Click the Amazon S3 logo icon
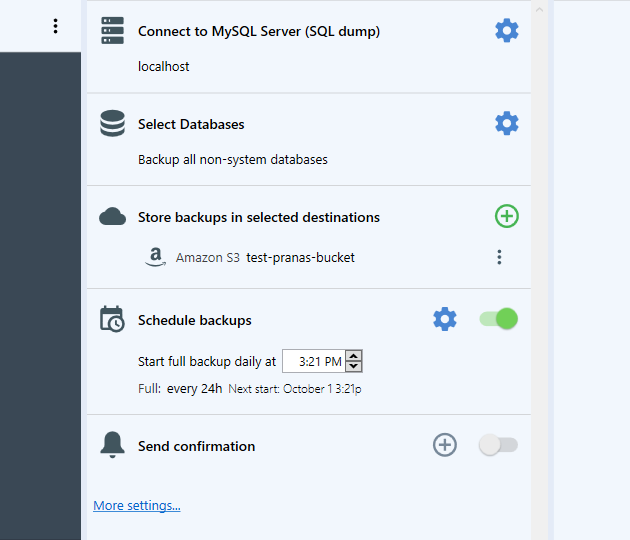 click(x=155, y=257)
